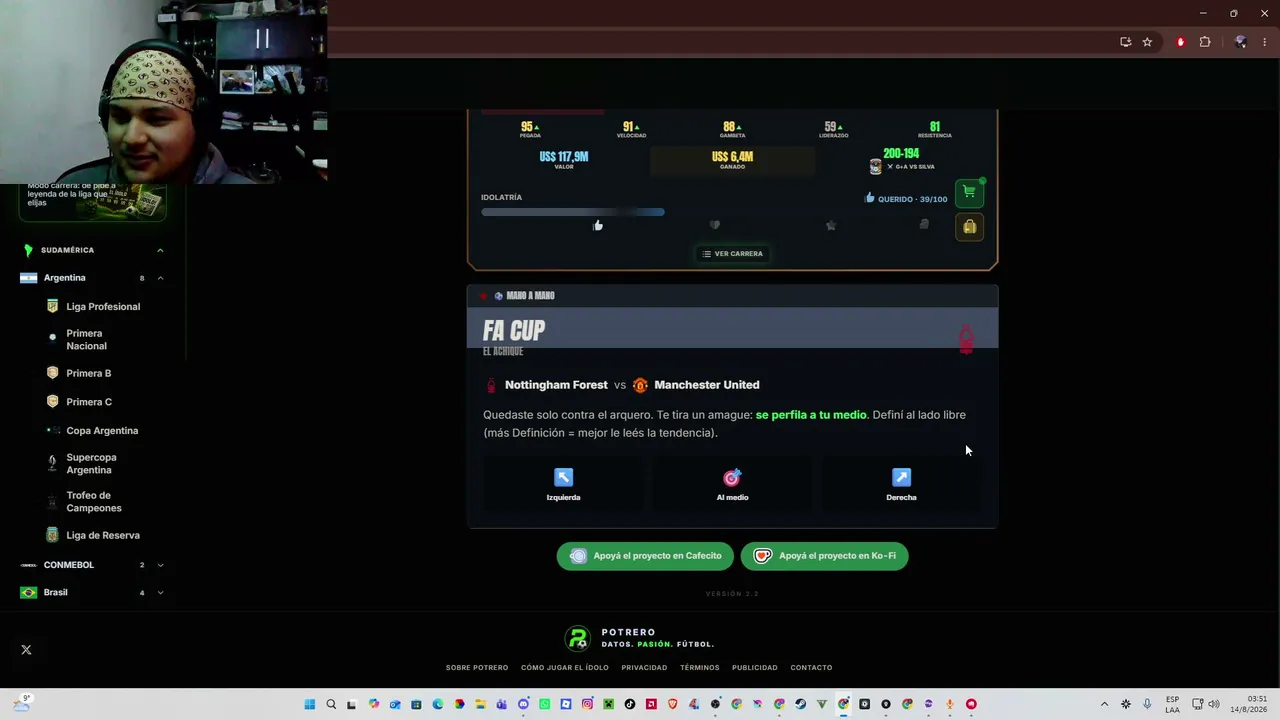
Task: Close the sidebar with the X icon
Action: click(x=26, y=650)
